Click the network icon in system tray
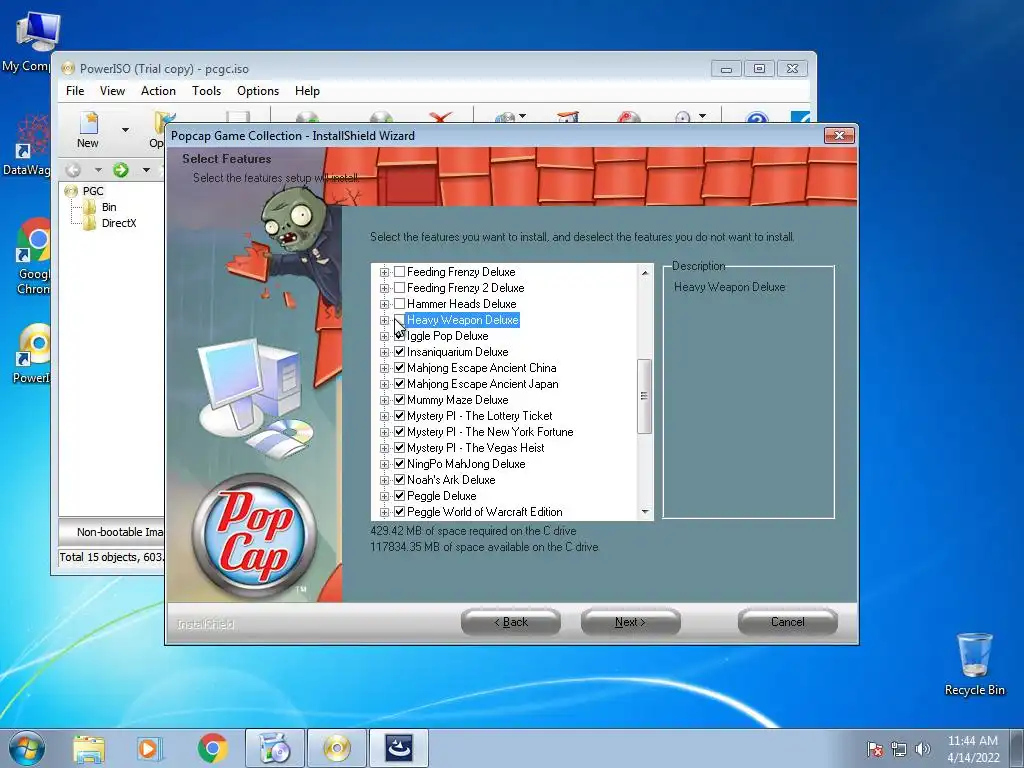 [899, 749]
